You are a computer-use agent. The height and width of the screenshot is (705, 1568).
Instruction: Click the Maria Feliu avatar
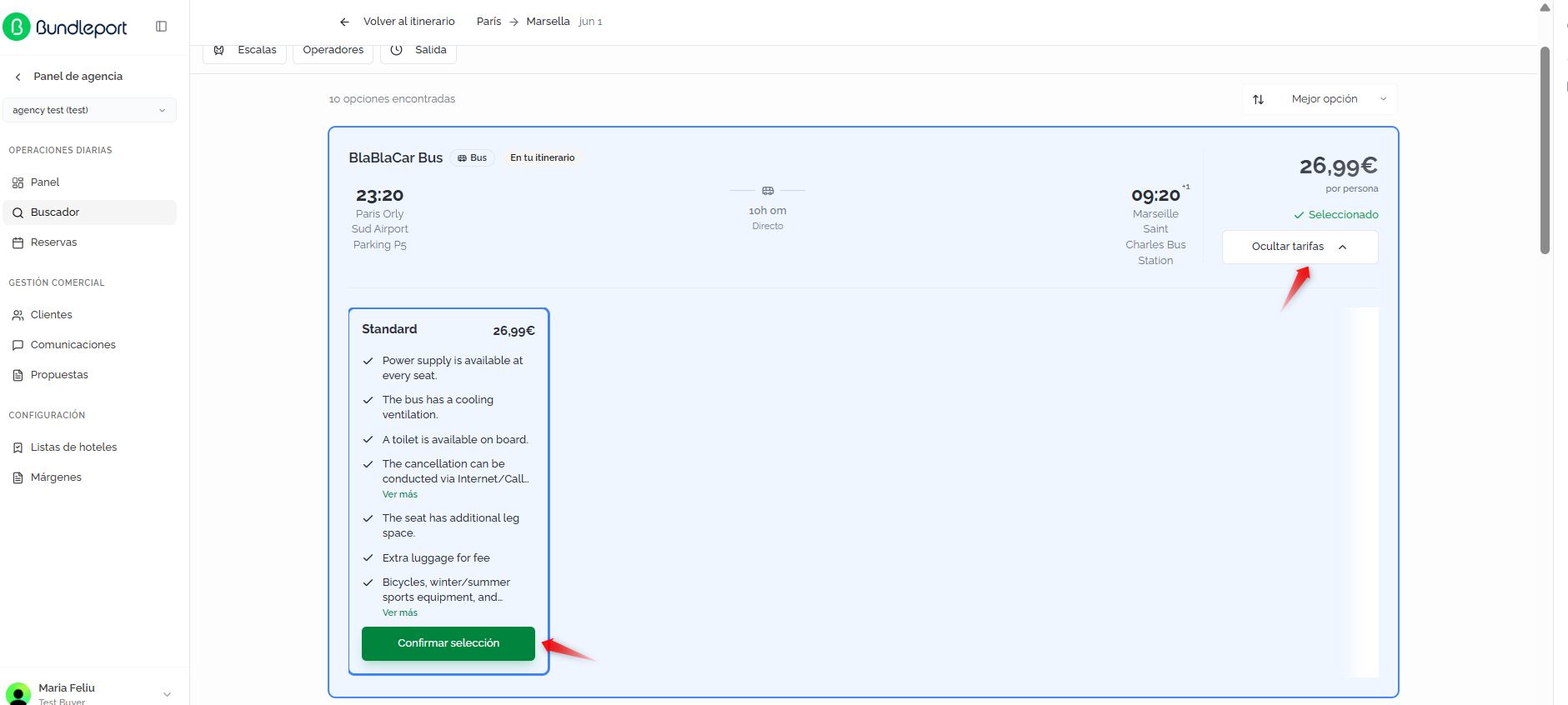18,693
